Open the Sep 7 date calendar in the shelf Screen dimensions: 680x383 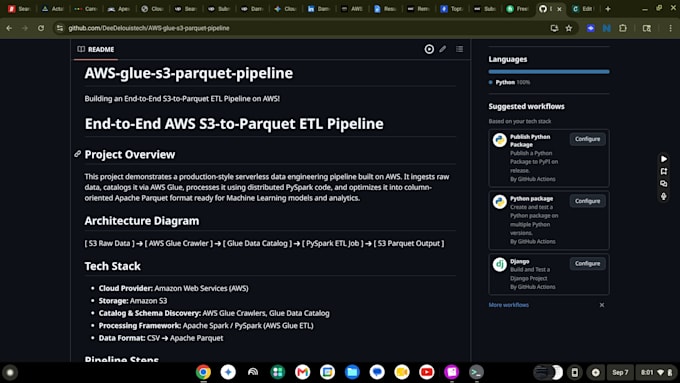tap(620, 372)
